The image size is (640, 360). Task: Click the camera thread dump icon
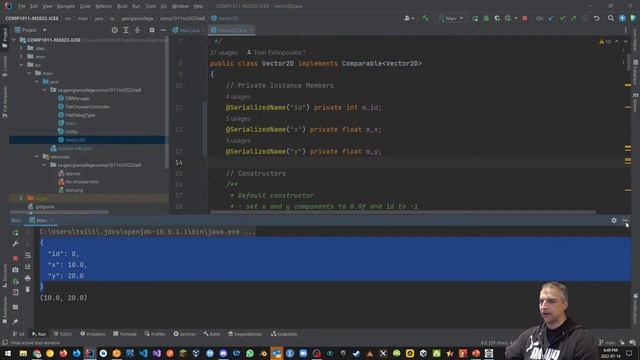pyautogui.click(x=16, y=270)
